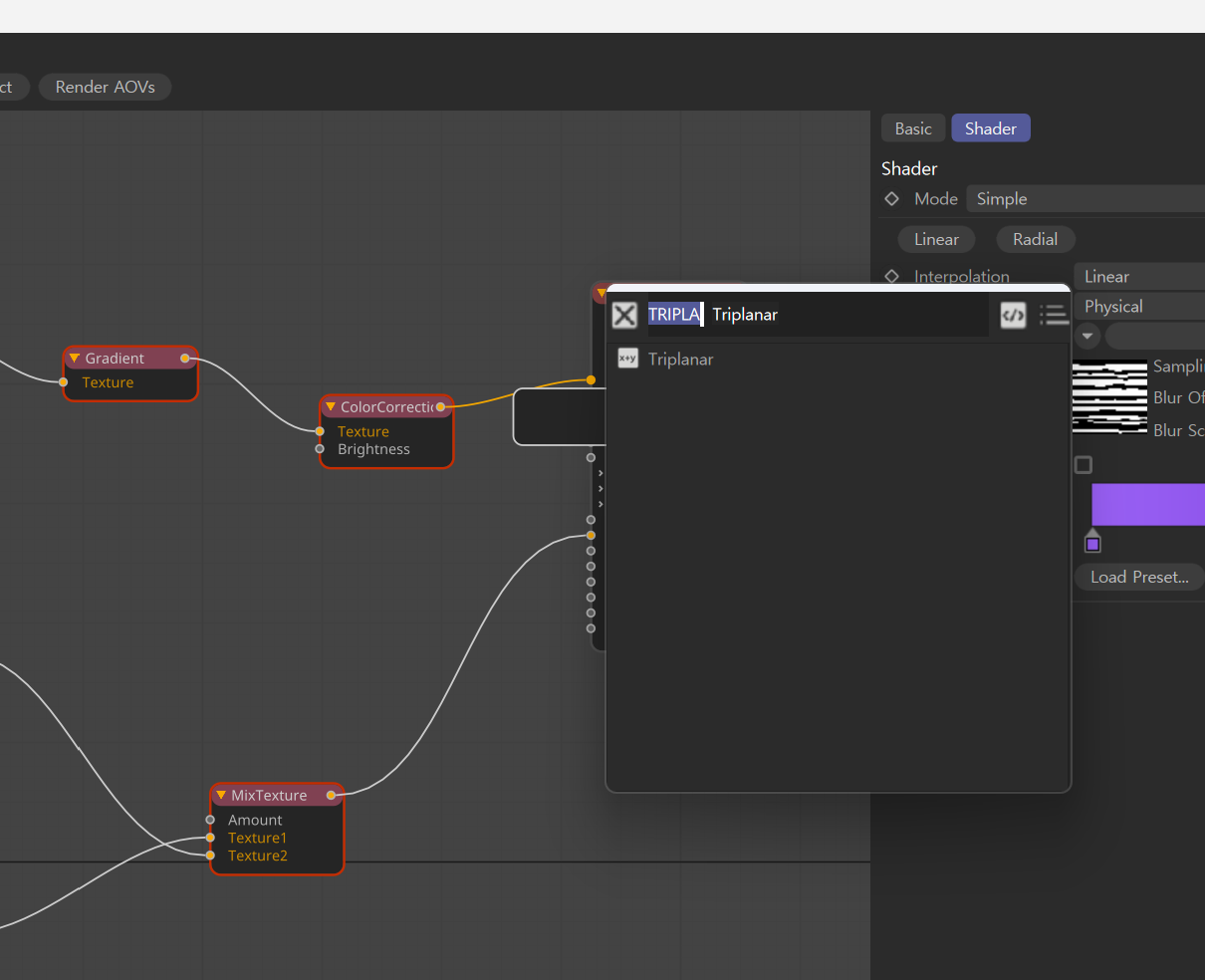Select the Radial shader option
Viewport: 1205px width, 980px height.
click(1036, 239)
